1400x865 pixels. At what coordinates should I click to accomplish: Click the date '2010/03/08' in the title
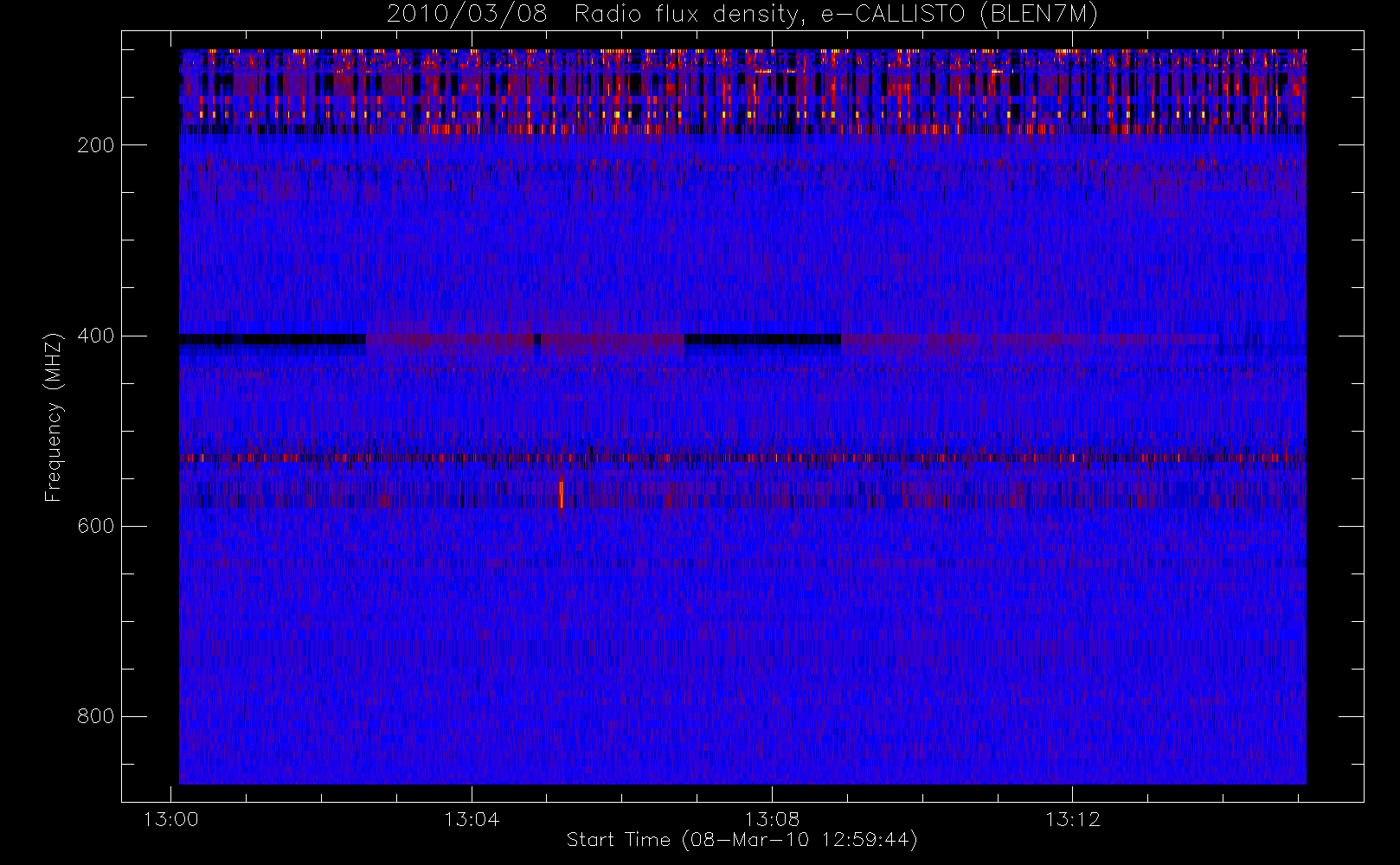tap(466, 15)
